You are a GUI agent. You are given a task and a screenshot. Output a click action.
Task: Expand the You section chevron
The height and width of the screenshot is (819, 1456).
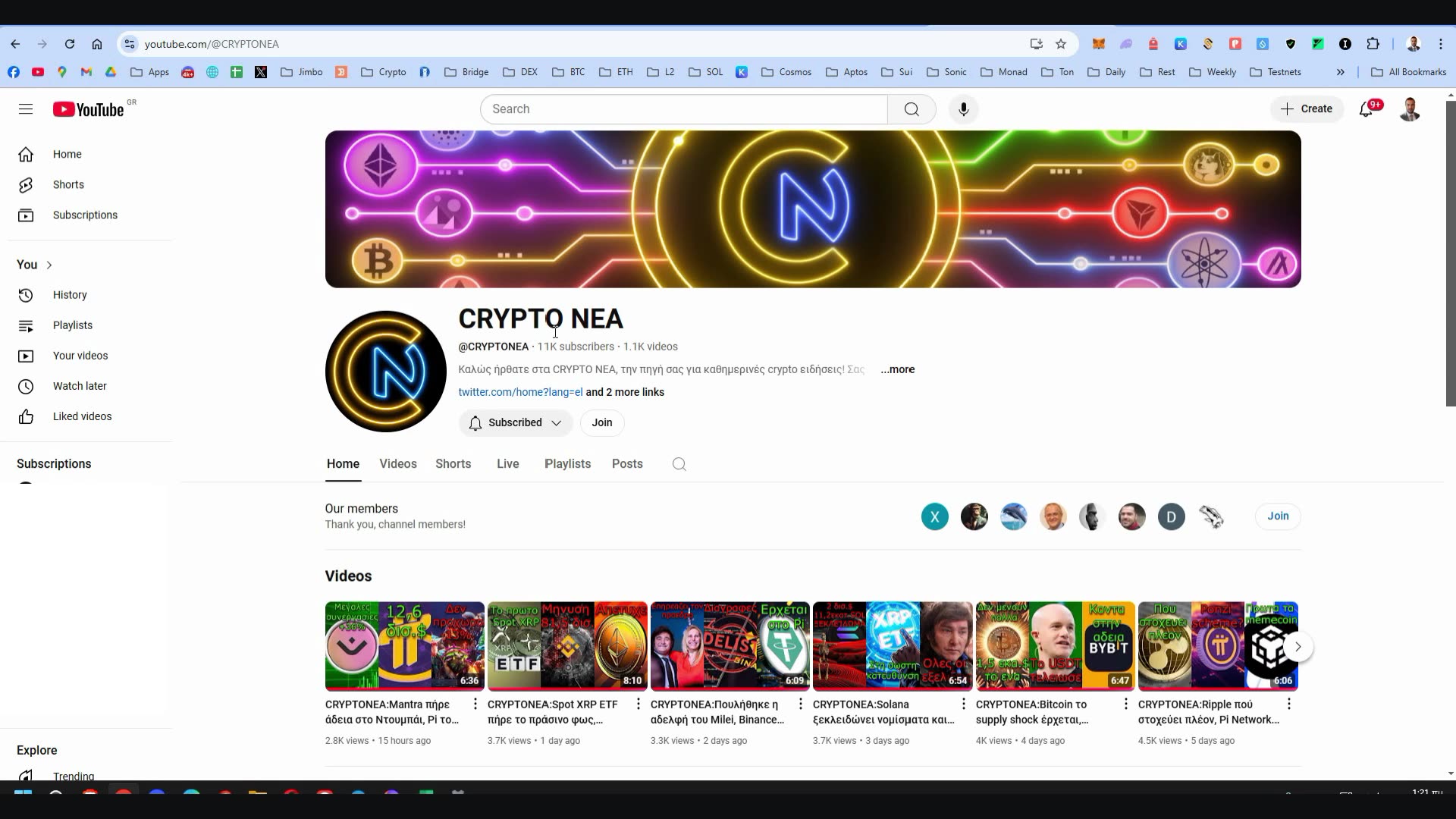point(51,265)
